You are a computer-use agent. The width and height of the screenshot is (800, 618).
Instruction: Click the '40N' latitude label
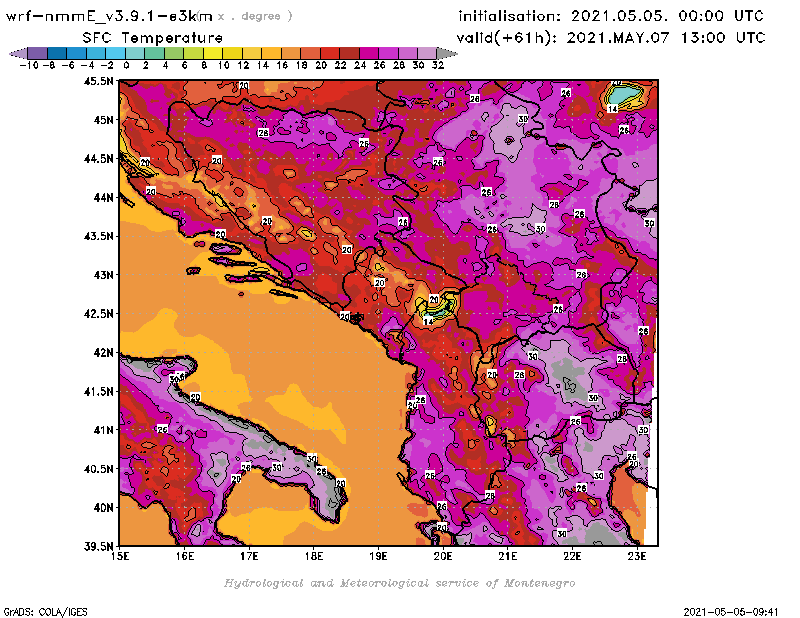[103, 508]
